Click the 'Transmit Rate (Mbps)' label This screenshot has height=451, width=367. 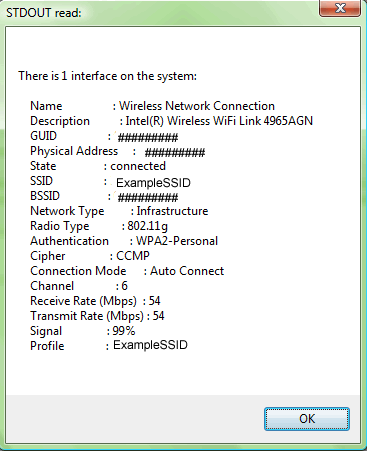pyautogui.click(x=87, y=316)
